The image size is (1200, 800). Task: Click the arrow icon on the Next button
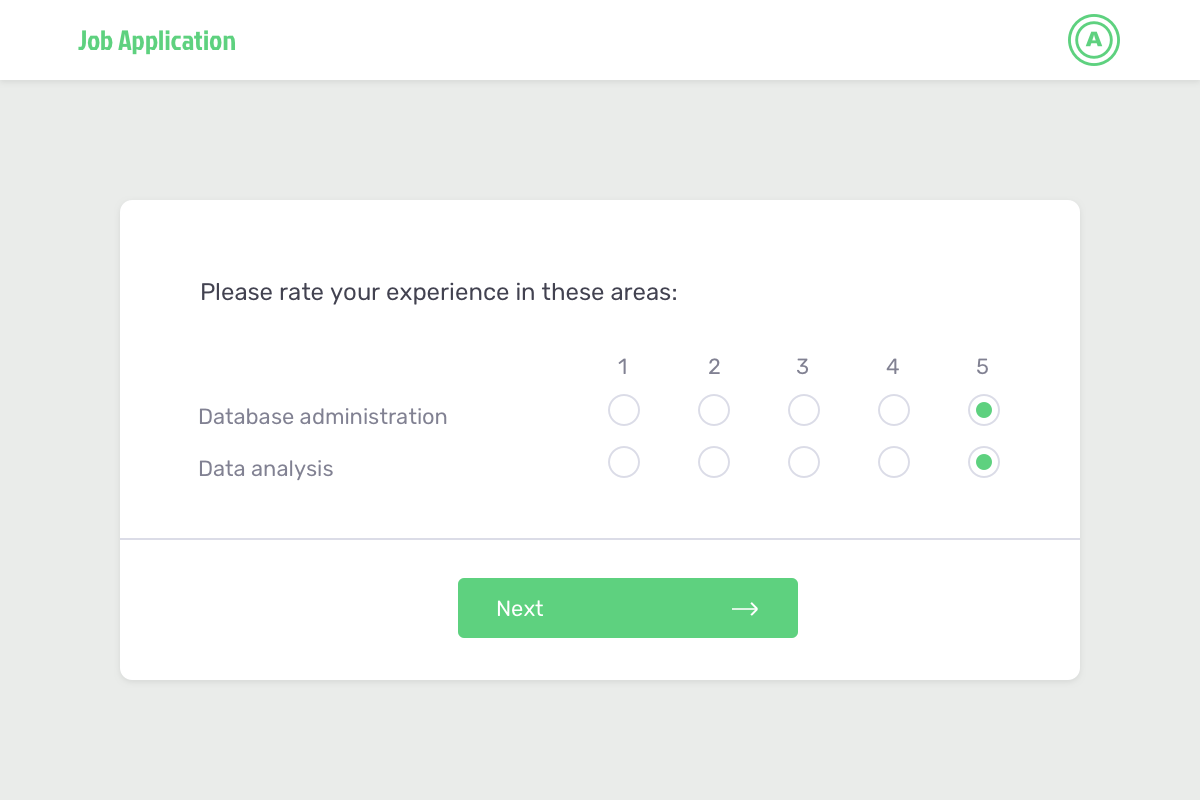tap(745, 608)
